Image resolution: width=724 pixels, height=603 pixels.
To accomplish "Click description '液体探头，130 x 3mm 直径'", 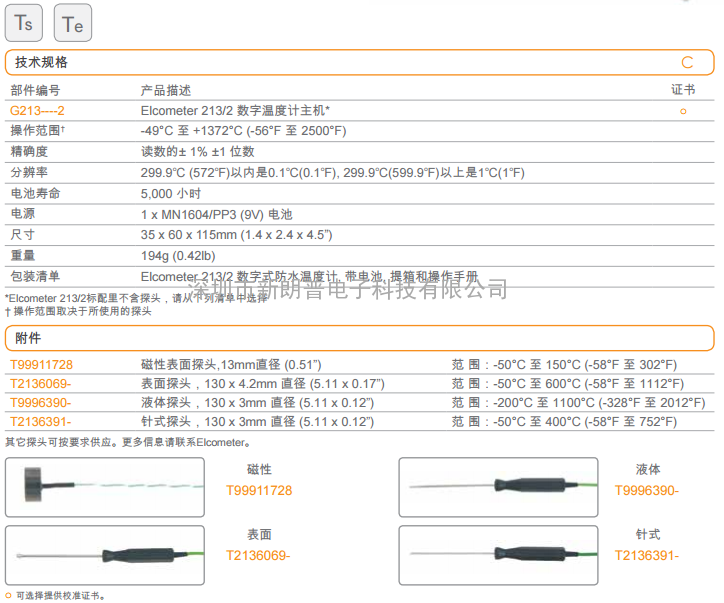I will [257, 403].
